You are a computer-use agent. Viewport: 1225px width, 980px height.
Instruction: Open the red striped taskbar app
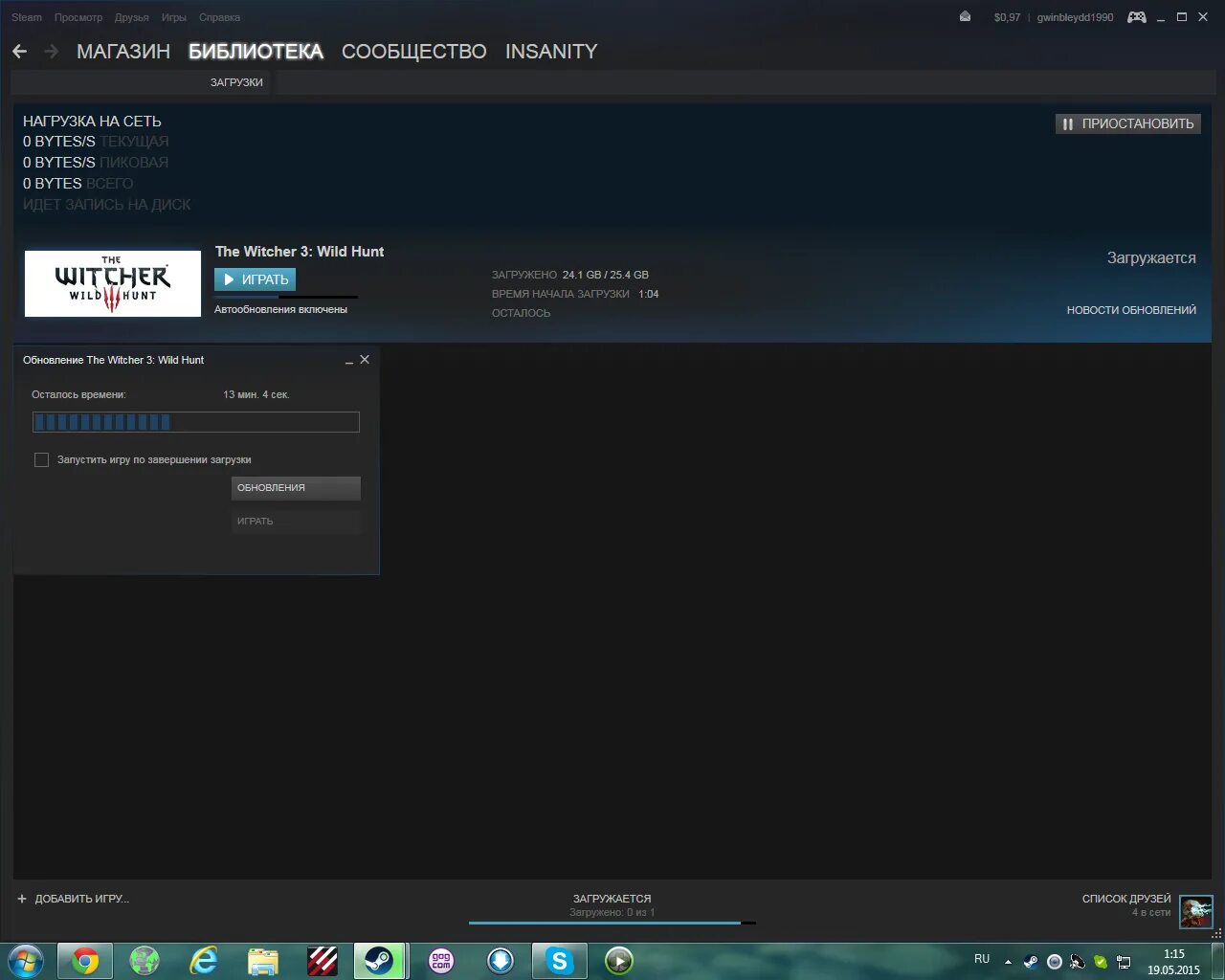coord(323,961)
